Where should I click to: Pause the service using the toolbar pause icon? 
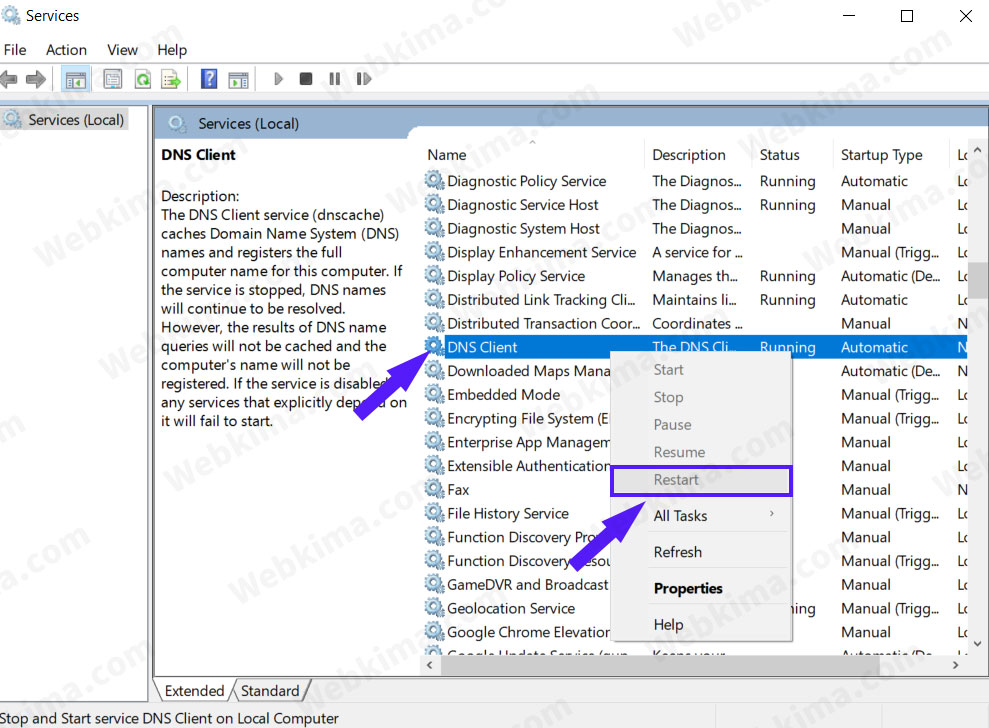(x=335, y=79)
